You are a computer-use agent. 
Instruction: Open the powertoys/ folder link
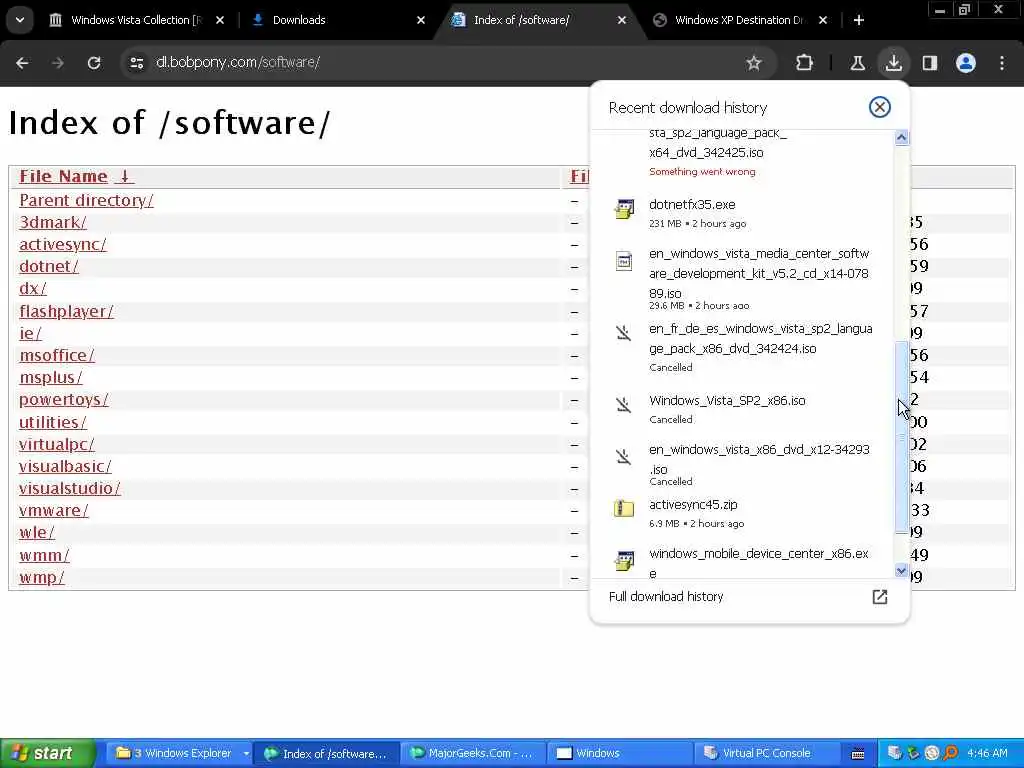(64, 400)
